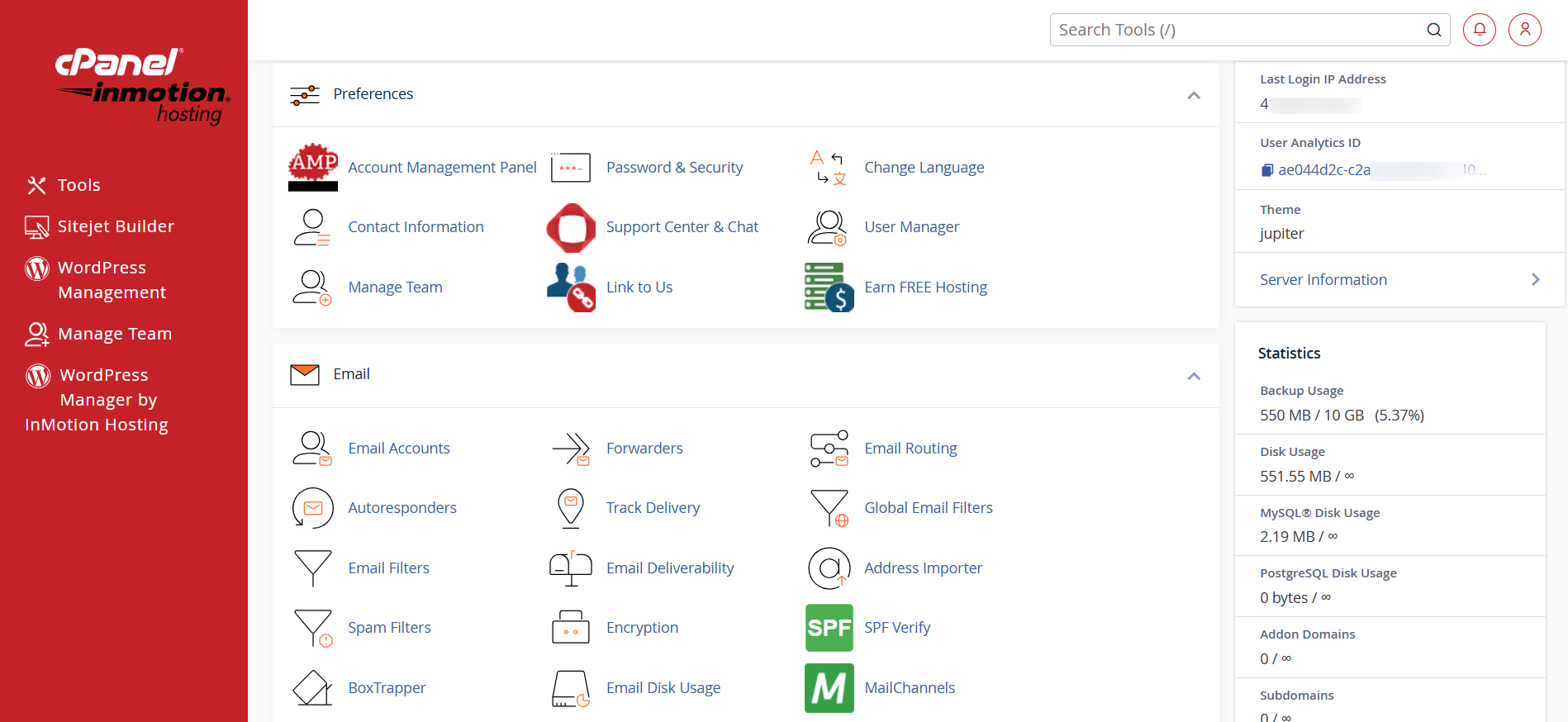Click the Support Center & Chat icon

[571, 227]
